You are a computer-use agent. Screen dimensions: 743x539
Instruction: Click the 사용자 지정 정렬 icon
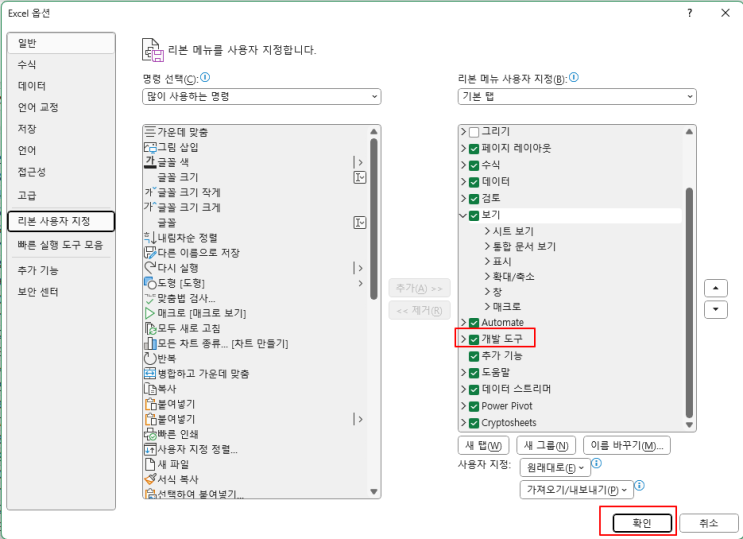click(150, 449)
